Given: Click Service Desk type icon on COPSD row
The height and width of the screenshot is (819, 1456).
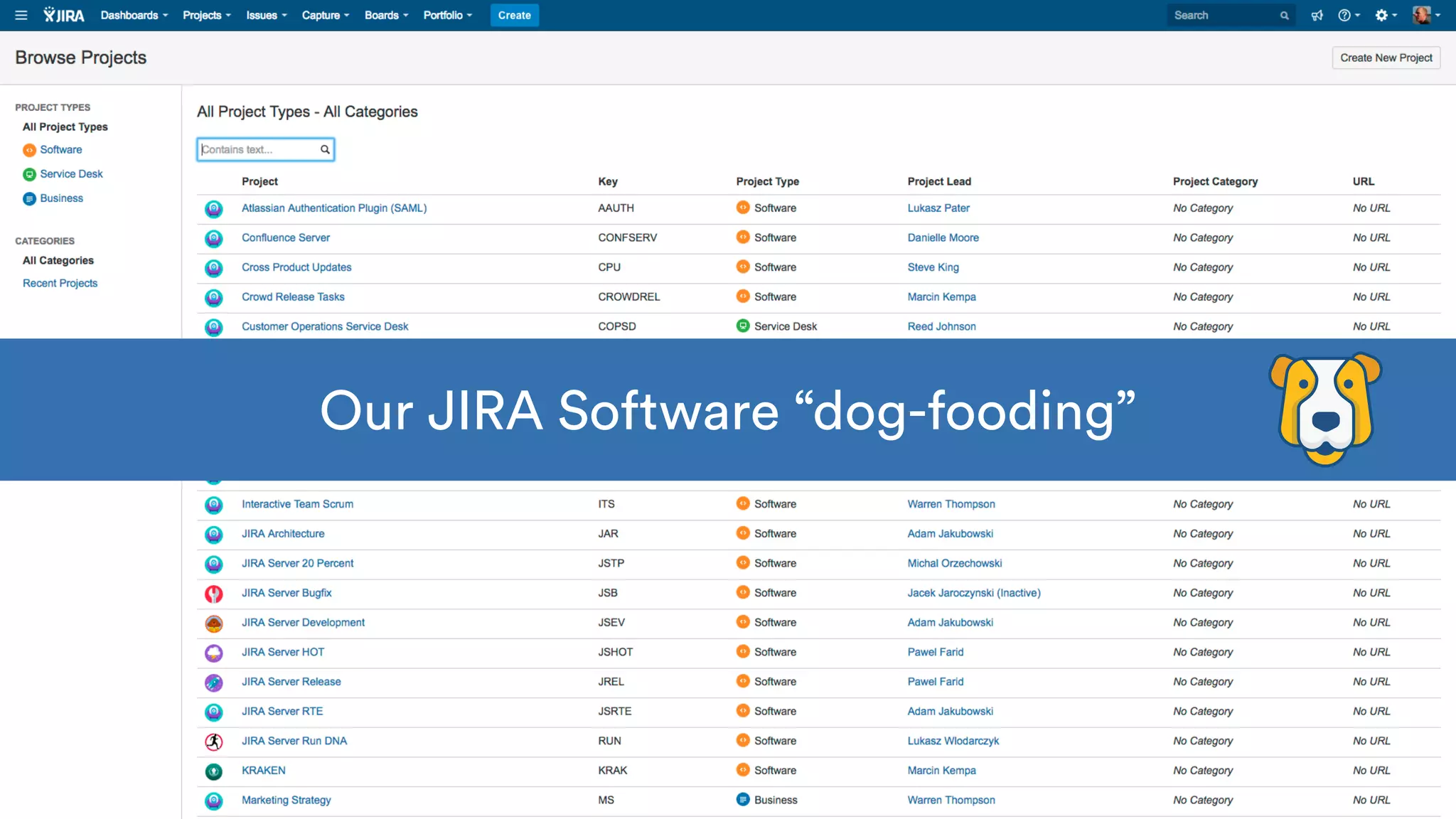Looking at the screenshot, I should coord(743,326).
